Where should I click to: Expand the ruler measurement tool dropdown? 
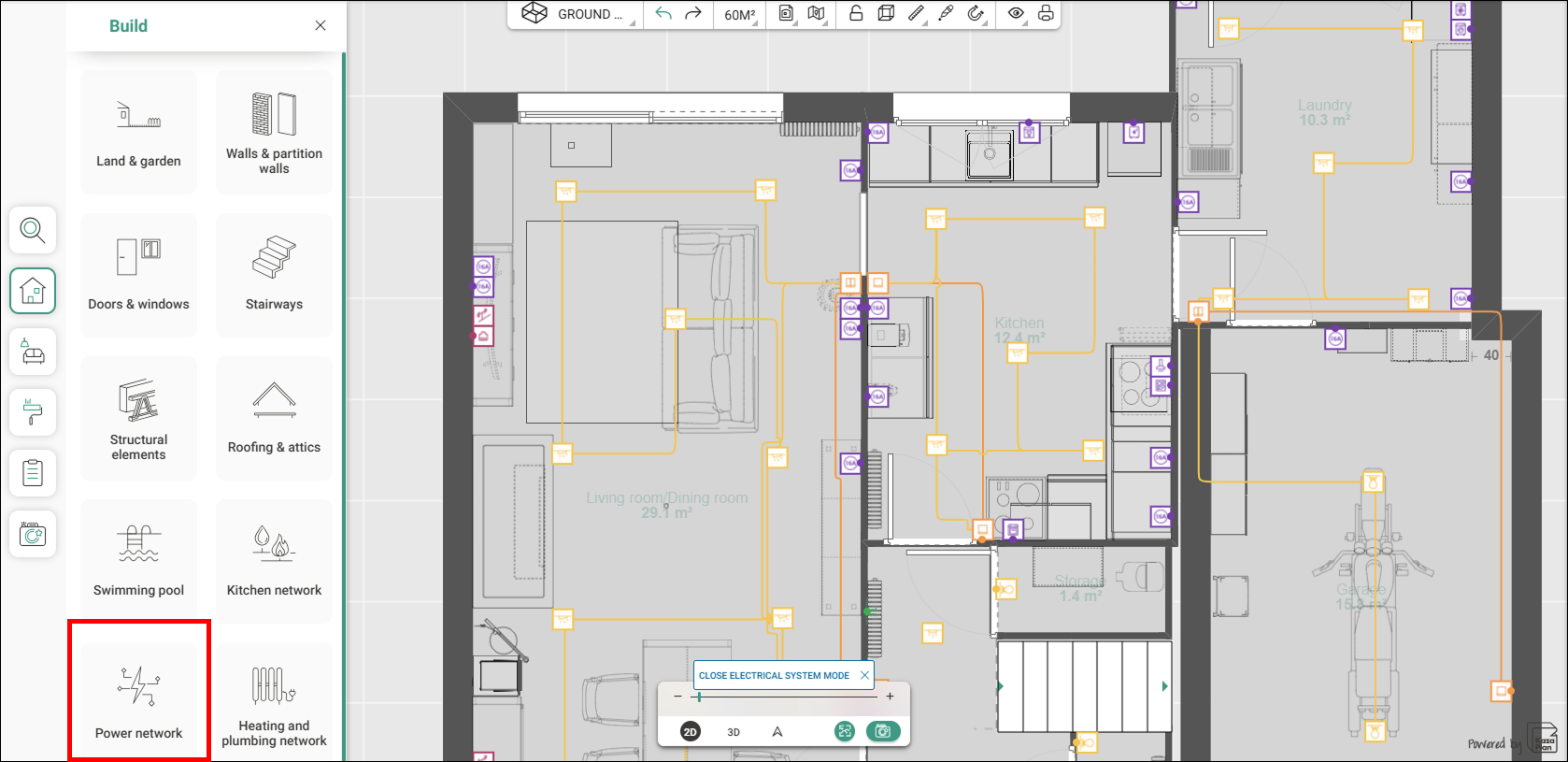(917, 14)
